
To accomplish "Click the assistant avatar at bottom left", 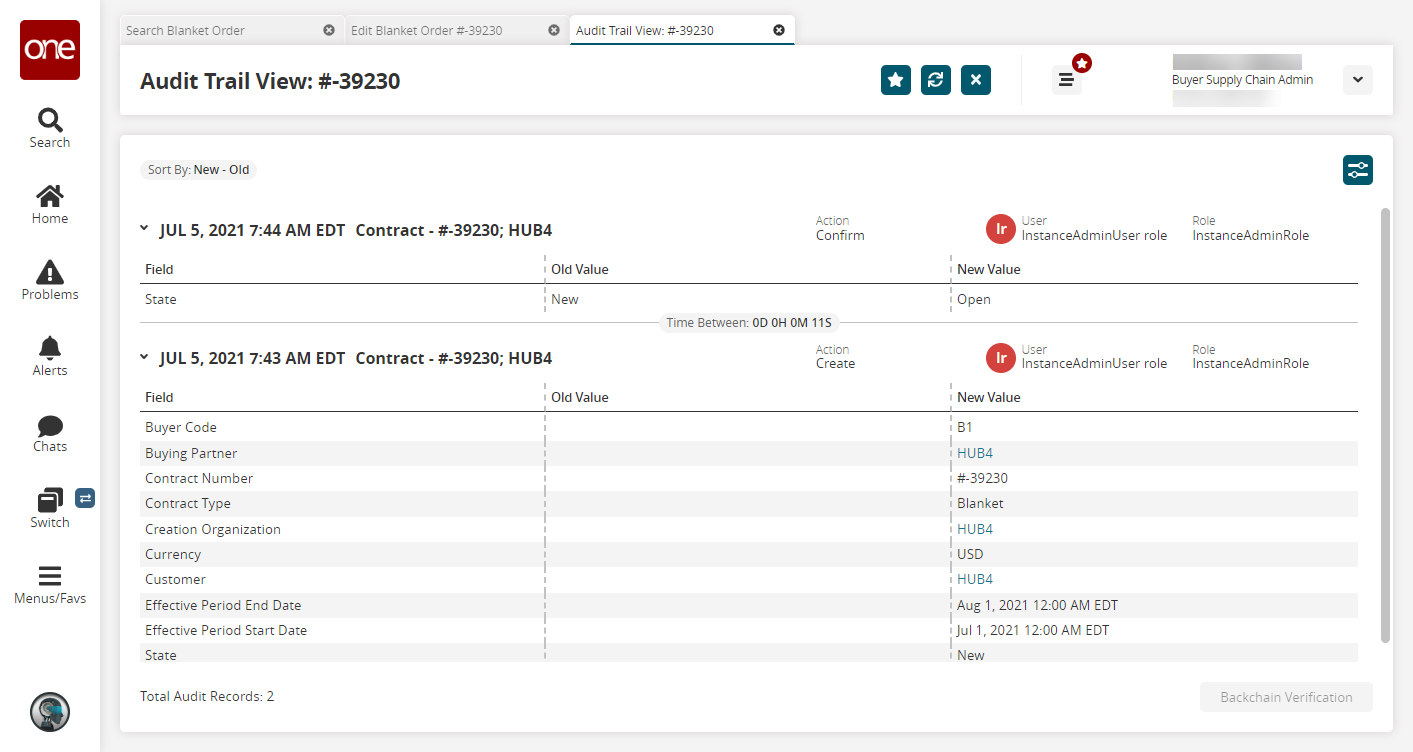I will click(x=50, y=711).
